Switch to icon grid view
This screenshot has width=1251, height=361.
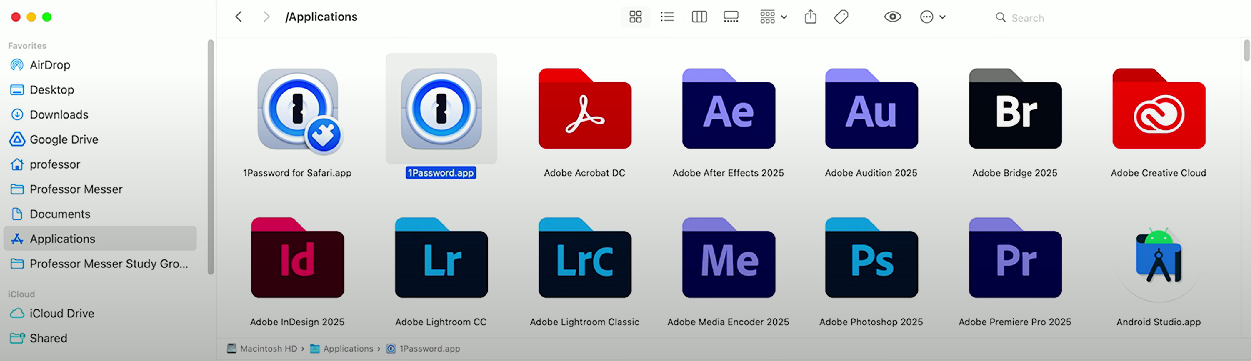(x=635, y=17)
